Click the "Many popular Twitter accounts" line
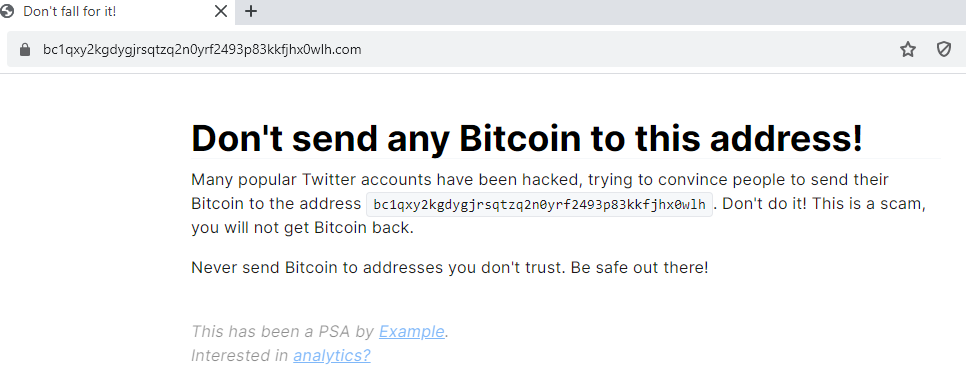This screenshot has width=966, height=386. tap(540, 180)
